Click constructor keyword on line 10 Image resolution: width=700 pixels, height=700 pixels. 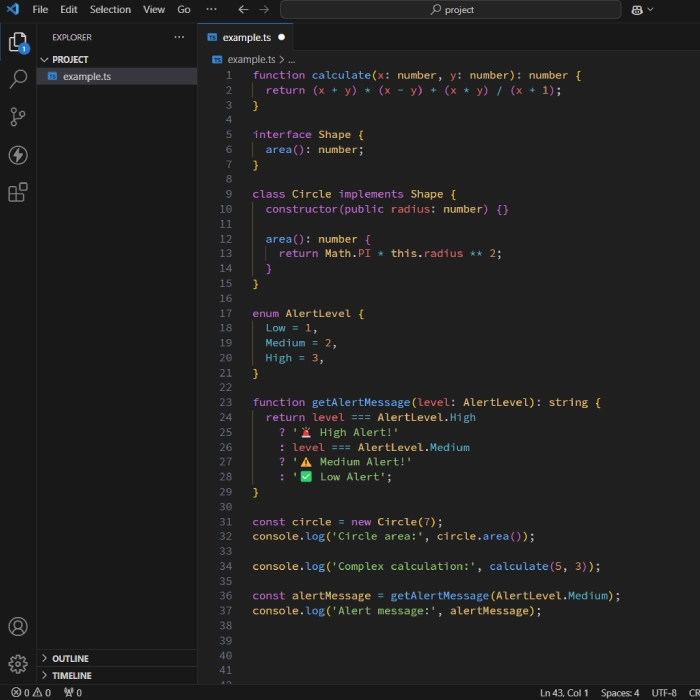pyautogui.click(x=302, y=209)
